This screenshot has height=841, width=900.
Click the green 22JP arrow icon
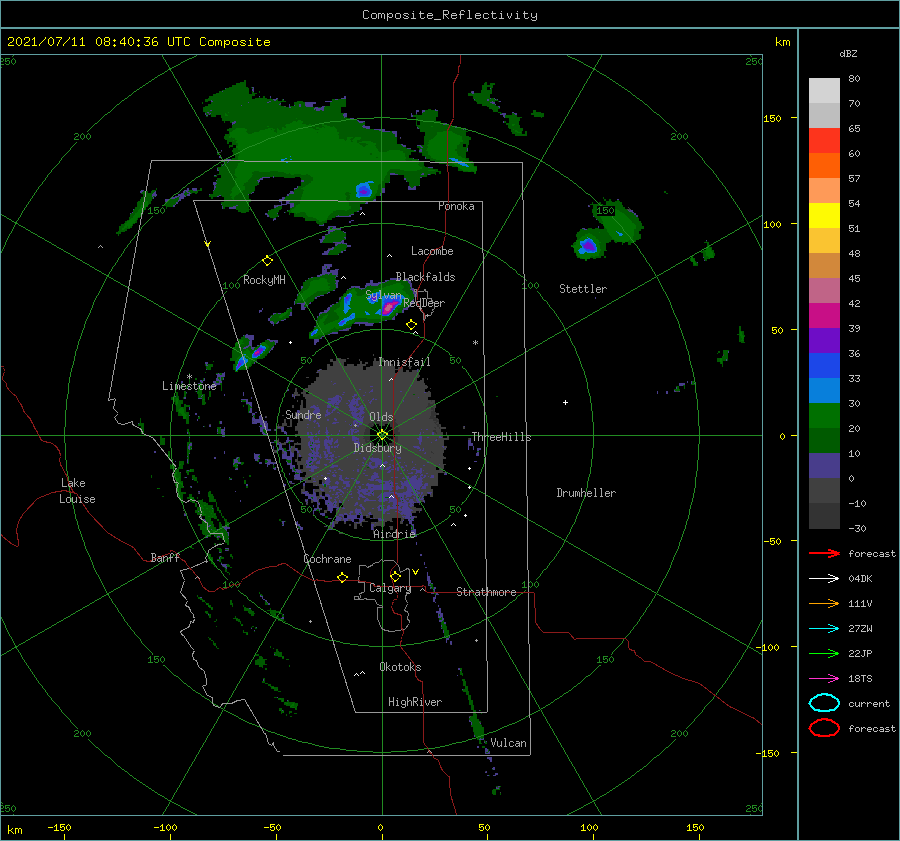coord(824,653)
